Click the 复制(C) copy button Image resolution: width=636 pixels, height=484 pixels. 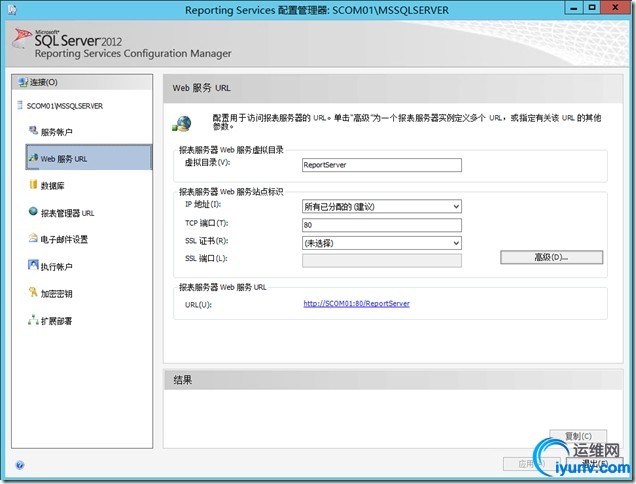click(x=578, y=436)
